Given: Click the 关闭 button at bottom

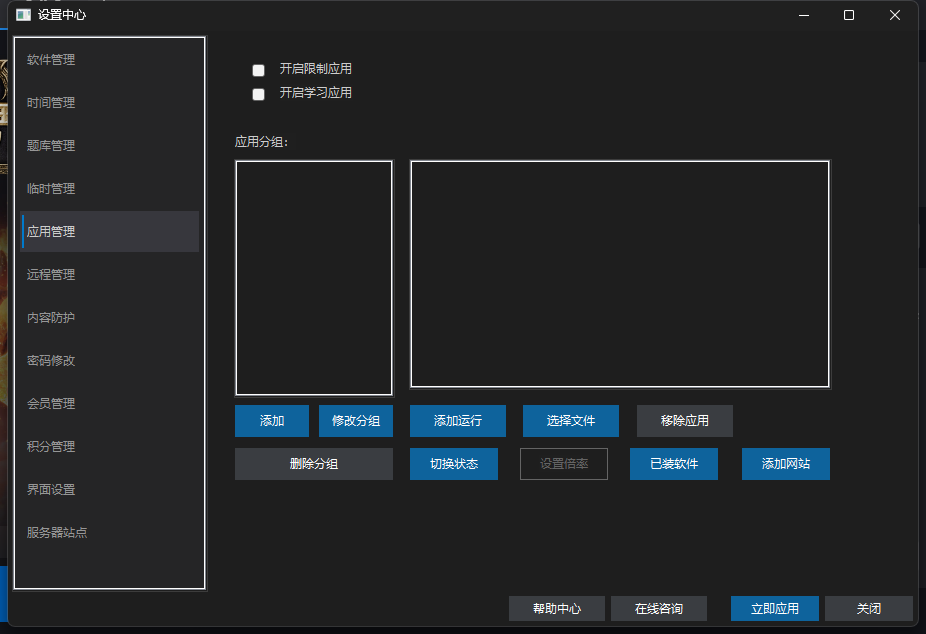Looking at the screenshot, I should (869, 609).
